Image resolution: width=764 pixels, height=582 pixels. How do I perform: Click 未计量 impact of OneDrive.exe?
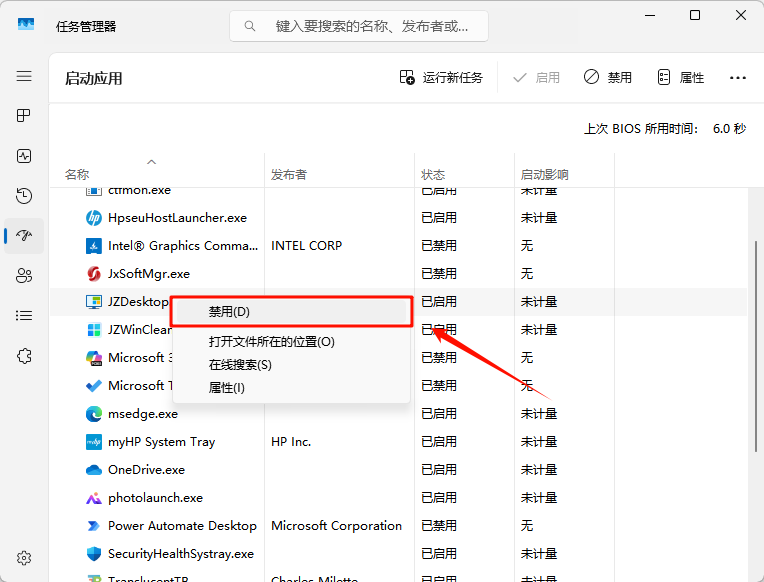click(538, 470)
